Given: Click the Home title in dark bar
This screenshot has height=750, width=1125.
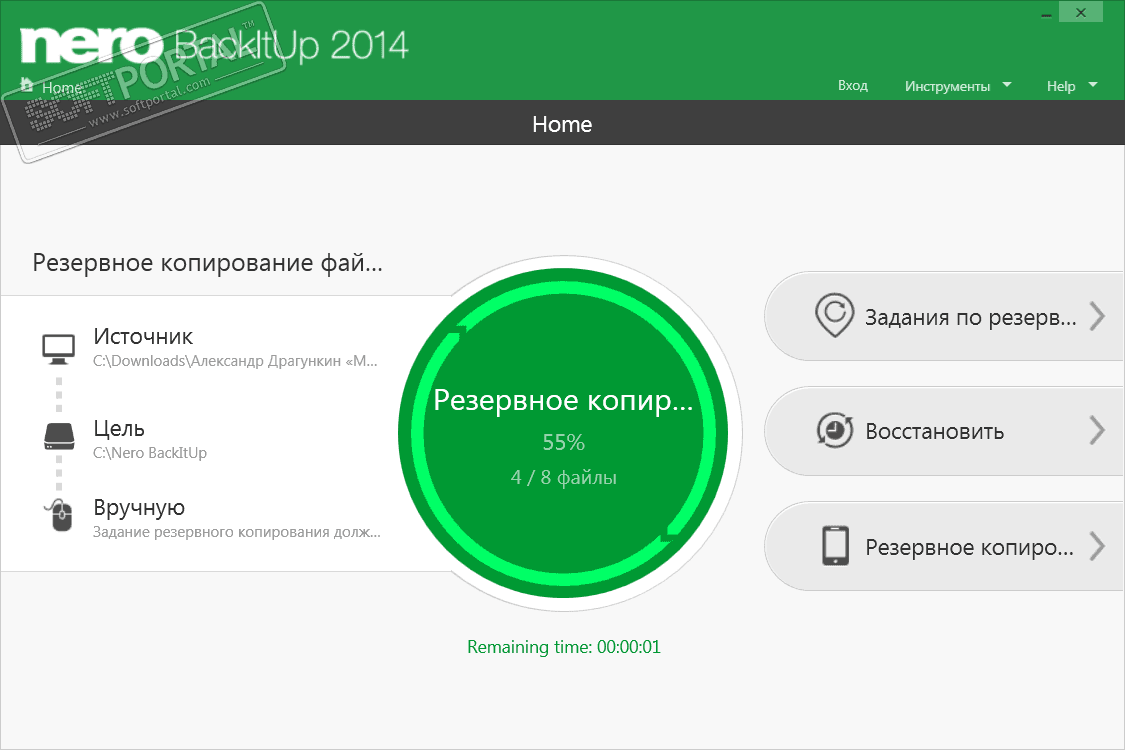Looking at the screenshot, I should click(x=562, y=124).
